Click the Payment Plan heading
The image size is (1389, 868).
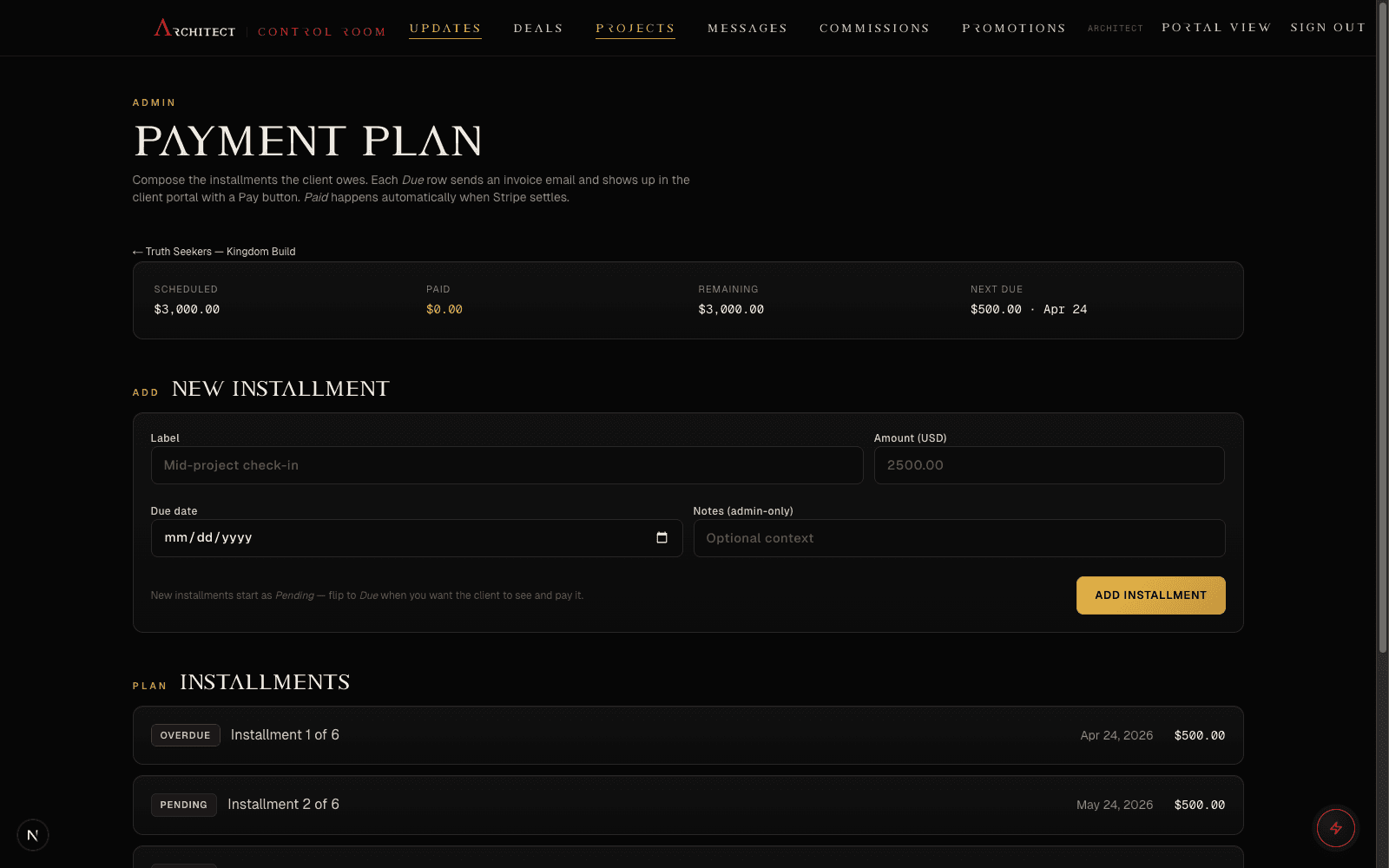click(307, 141)
